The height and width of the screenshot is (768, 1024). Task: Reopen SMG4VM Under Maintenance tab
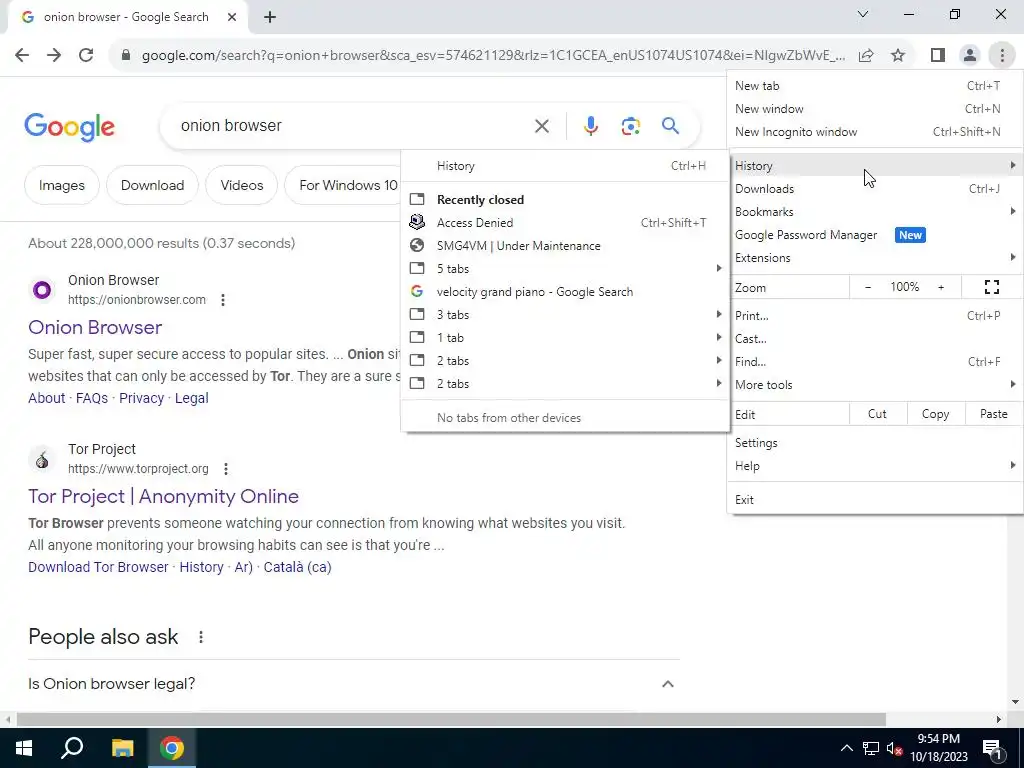566,246
